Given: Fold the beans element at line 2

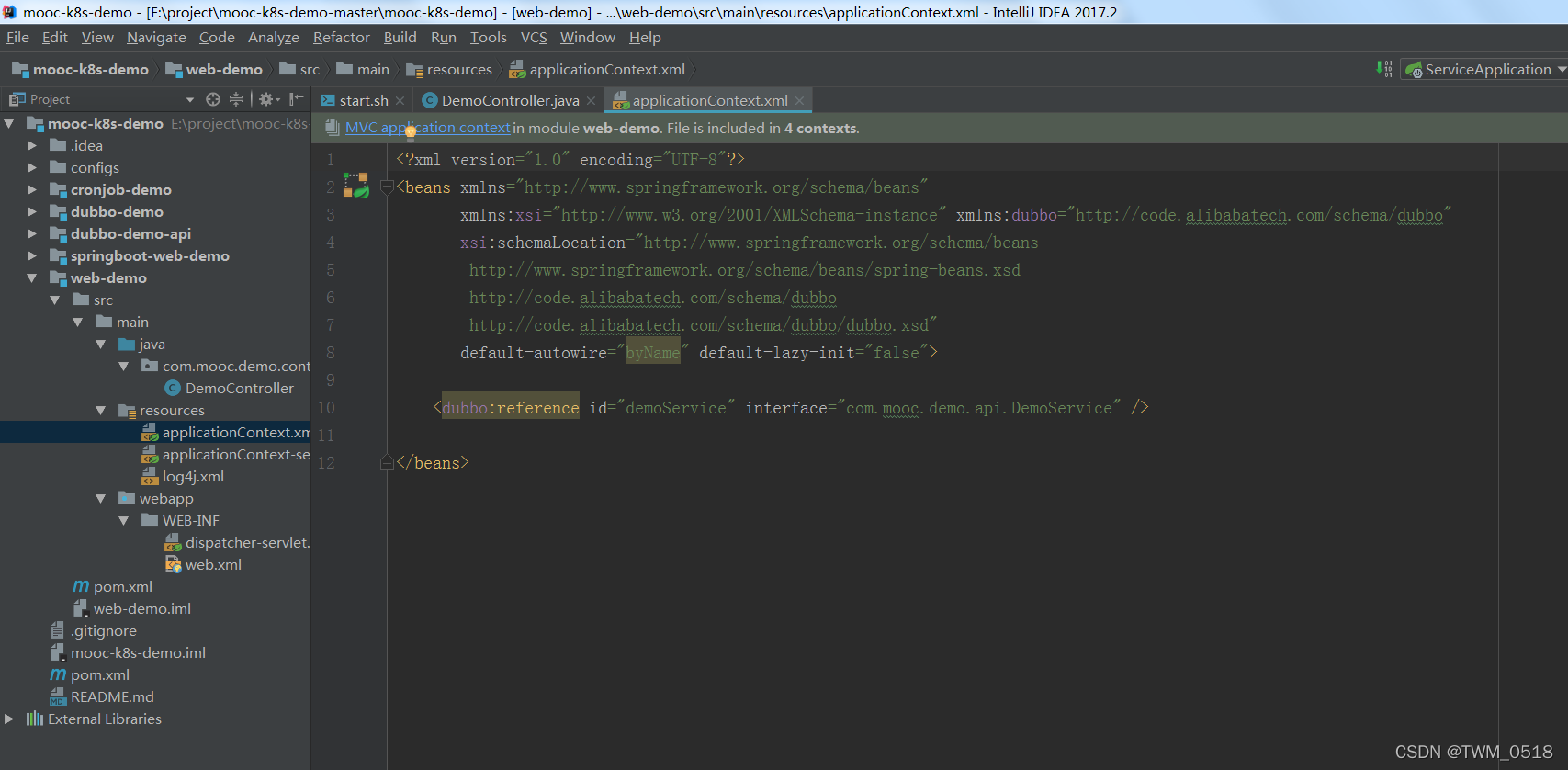Looking at the screenshot, I should 387,187.
